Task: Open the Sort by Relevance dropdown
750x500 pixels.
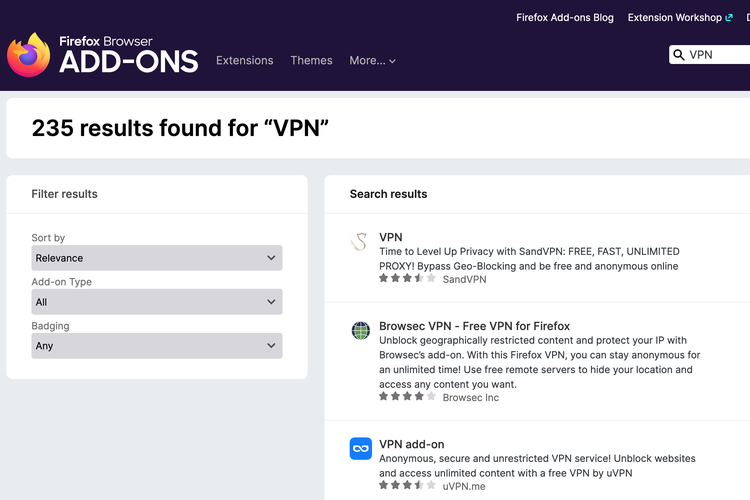Action: point(157,258)
